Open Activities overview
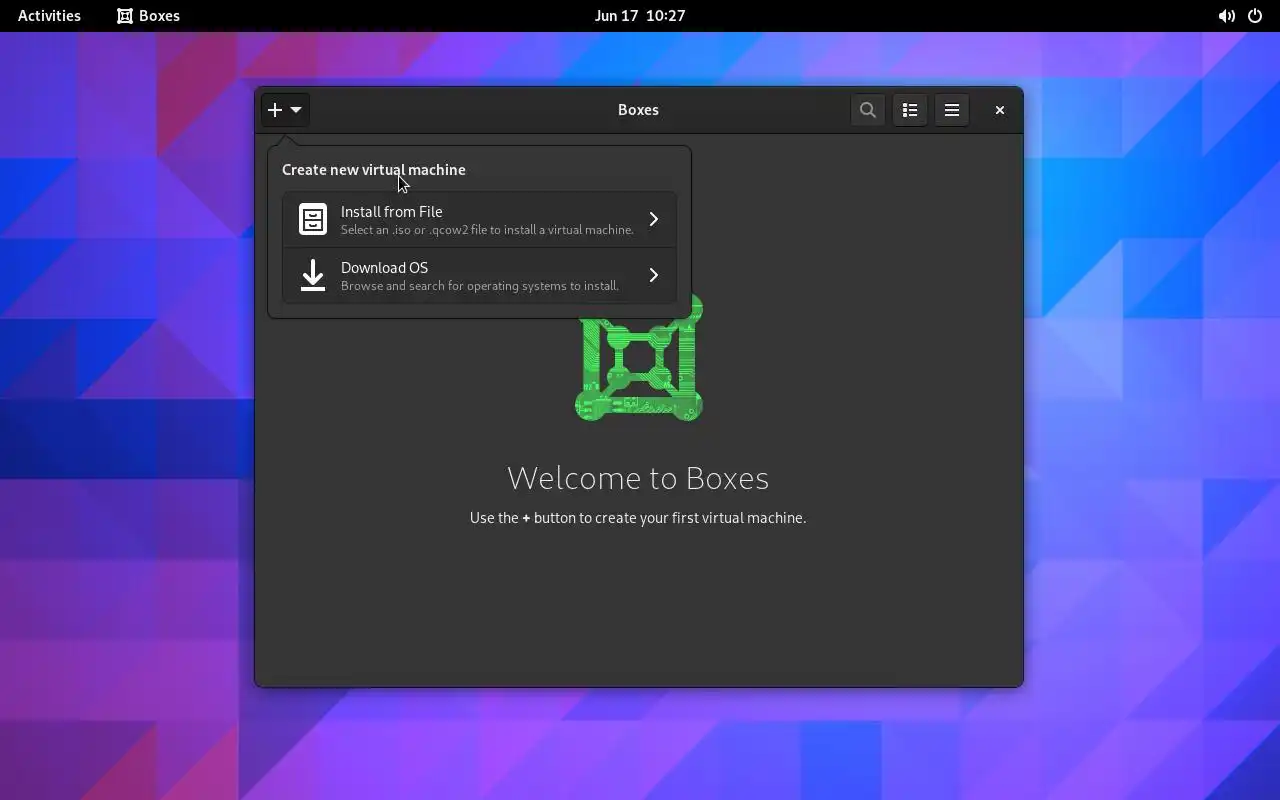The width and height of the screenshot is (1280, 800). click(x=49, y=16)
